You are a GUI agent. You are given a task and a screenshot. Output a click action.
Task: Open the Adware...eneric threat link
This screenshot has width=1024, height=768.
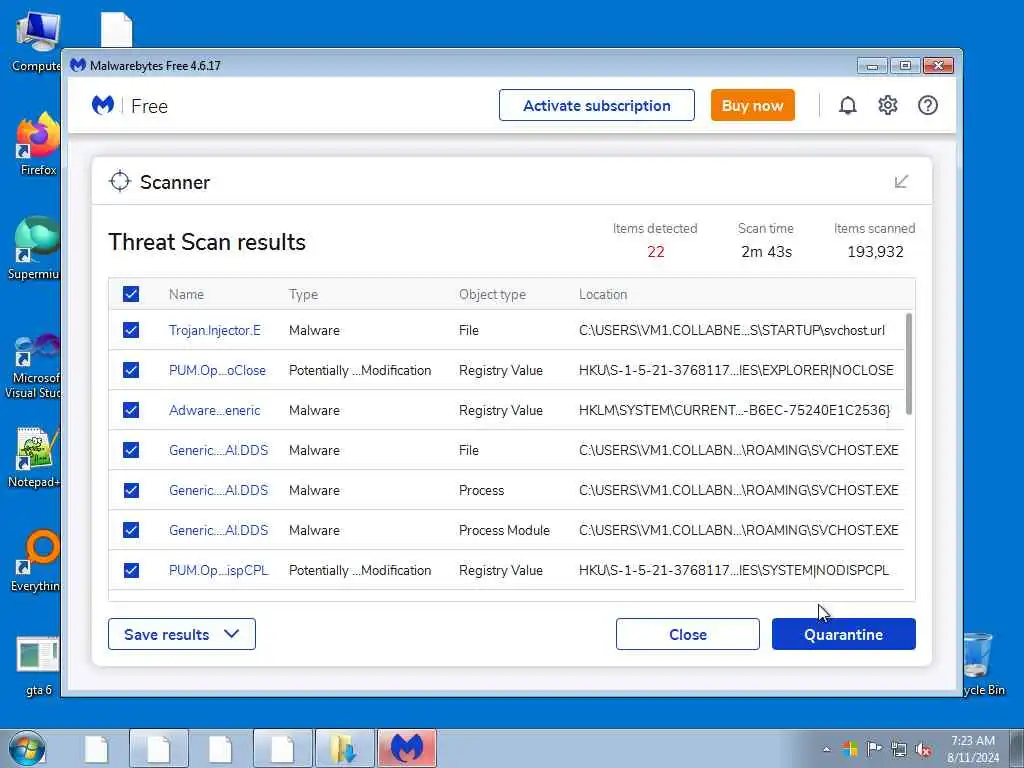click(x=214, y=410)
